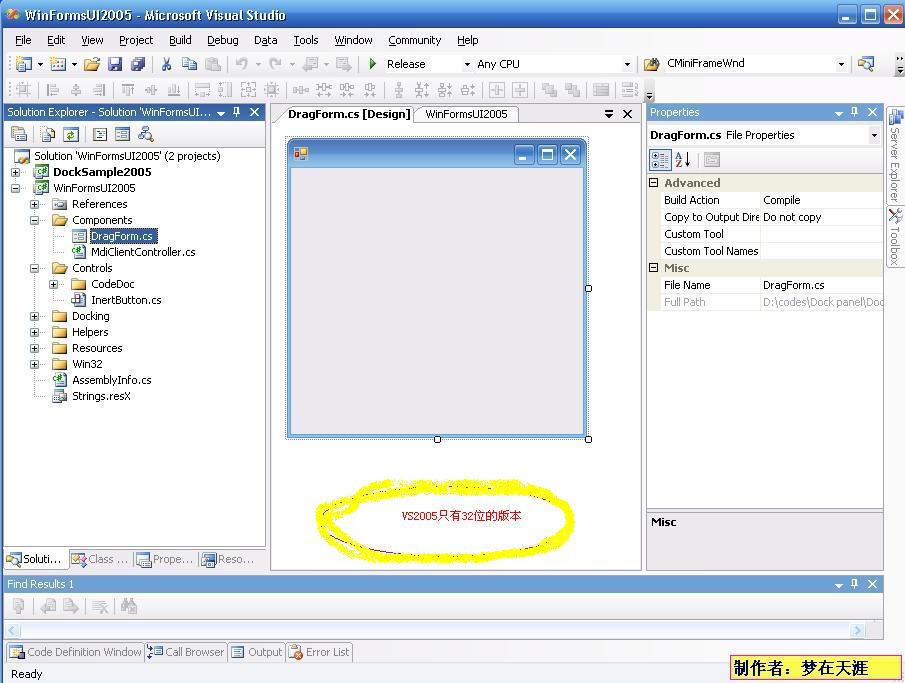Switch to the Output tab
This screenshot has width=905, height=683.
coord(257,652)
